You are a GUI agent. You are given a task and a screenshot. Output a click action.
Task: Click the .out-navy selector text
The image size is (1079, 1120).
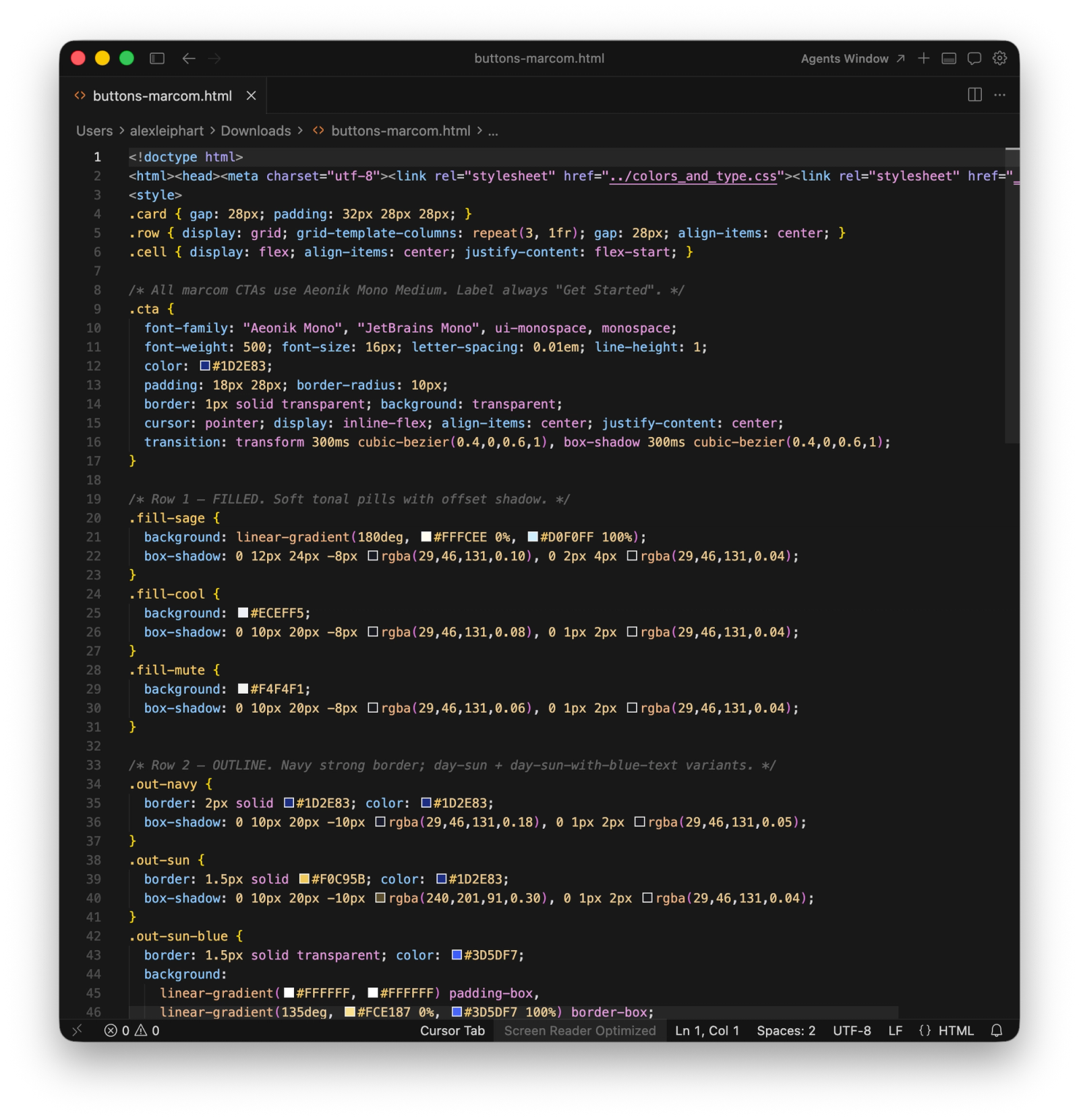pyautogui.click(x=163, y=784)
